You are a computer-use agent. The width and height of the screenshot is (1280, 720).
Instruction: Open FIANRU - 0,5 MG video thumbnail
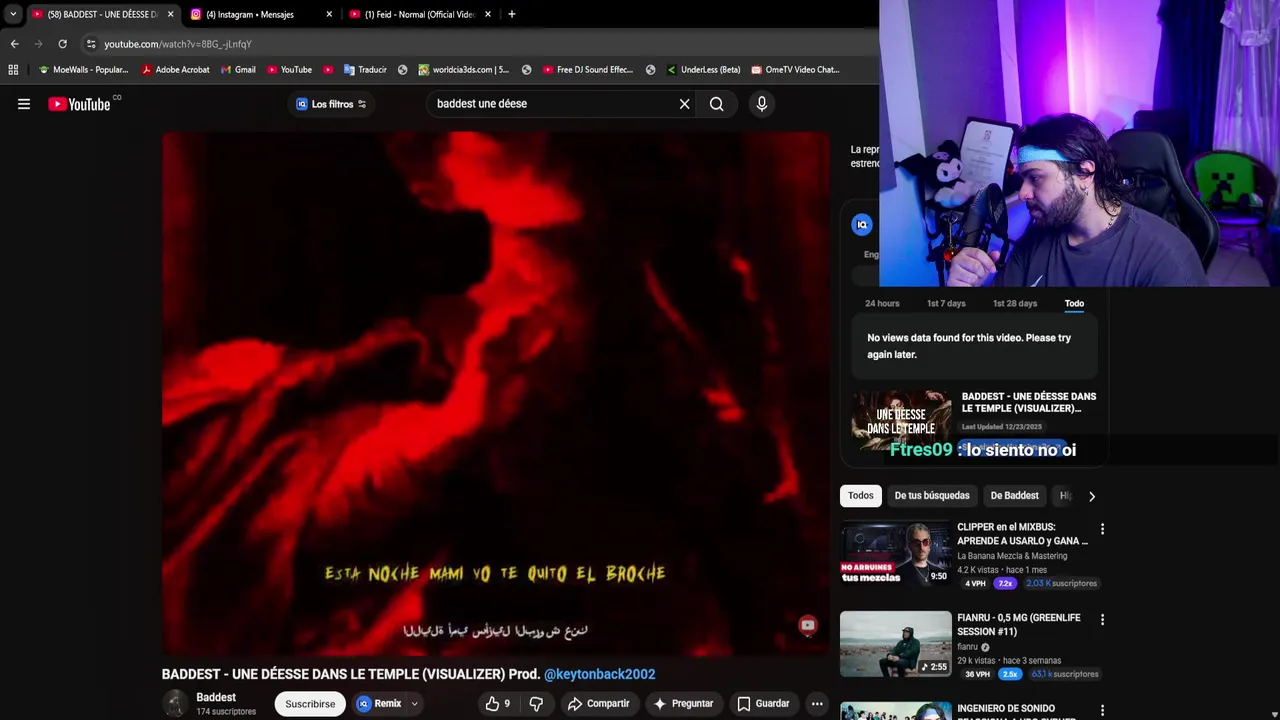tap(896, 644)
